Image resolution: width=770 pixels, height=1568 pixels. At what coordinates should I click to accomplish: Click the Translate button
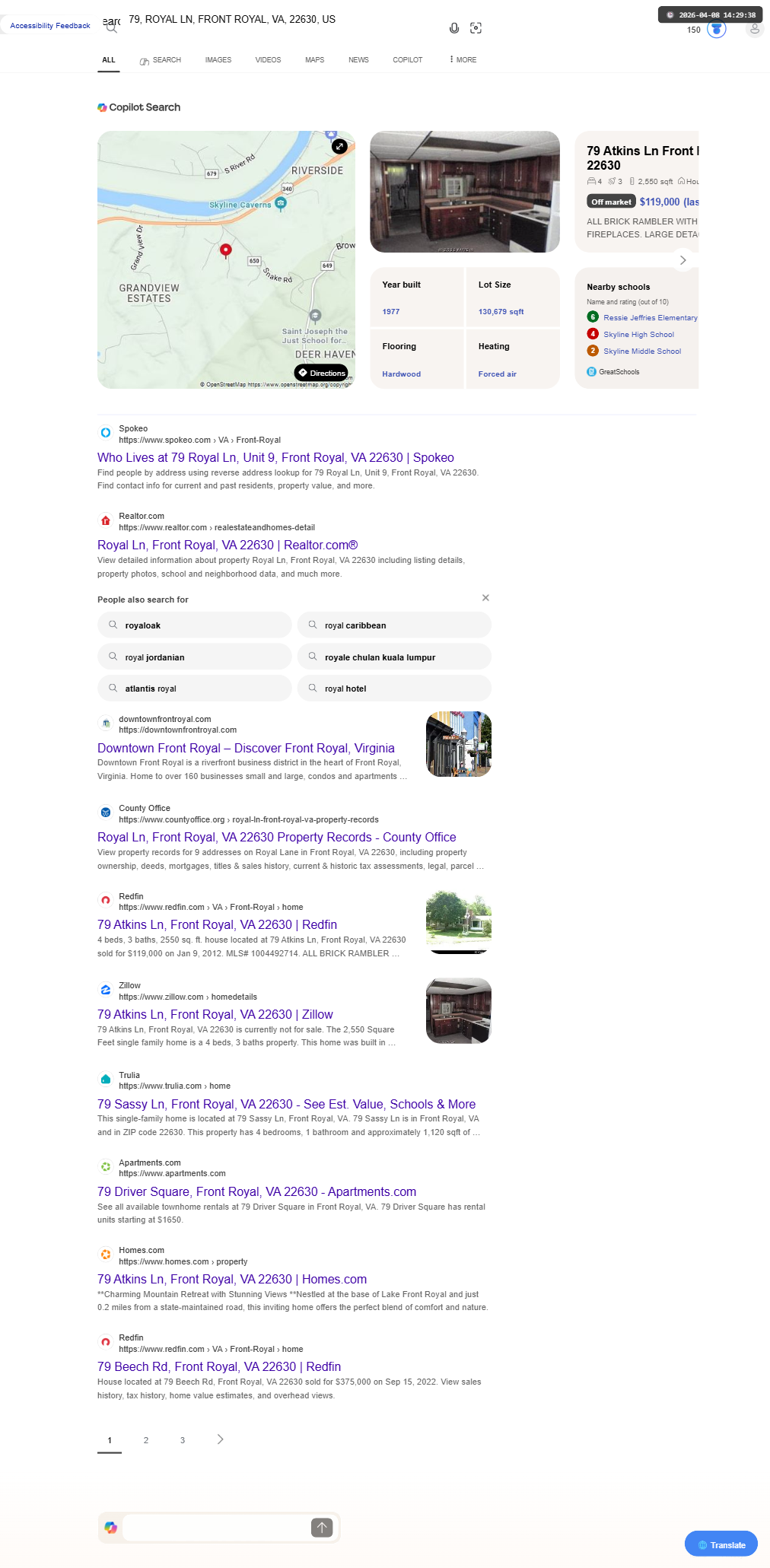[721, 1545]
